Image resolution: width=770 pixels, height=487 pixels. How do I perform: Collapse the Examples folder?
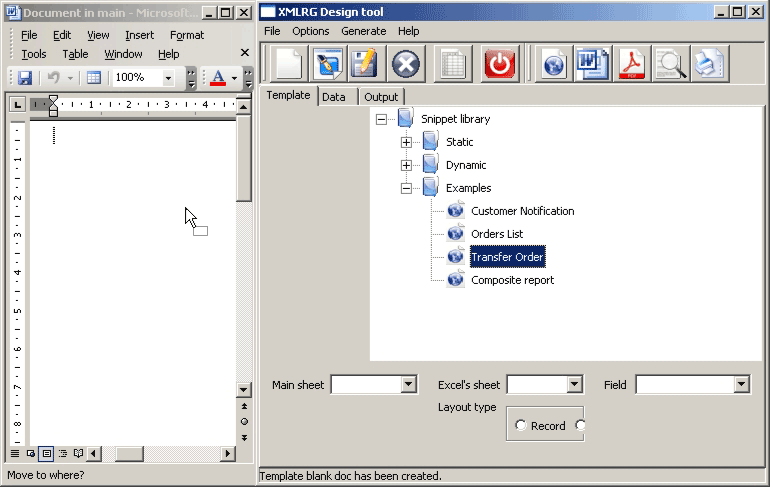(406, 189)
